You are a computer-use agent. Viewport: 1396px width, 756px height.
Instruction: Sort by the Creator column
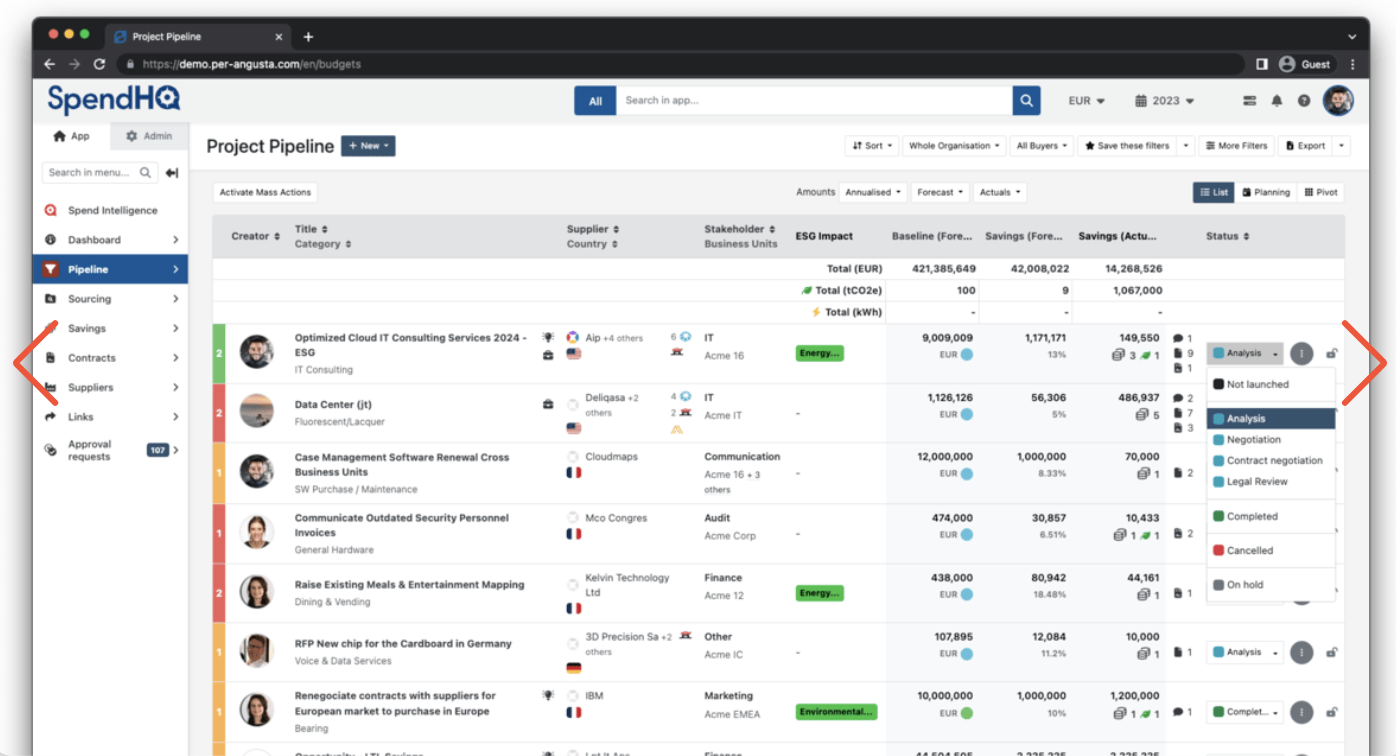(x=255, y=236)
